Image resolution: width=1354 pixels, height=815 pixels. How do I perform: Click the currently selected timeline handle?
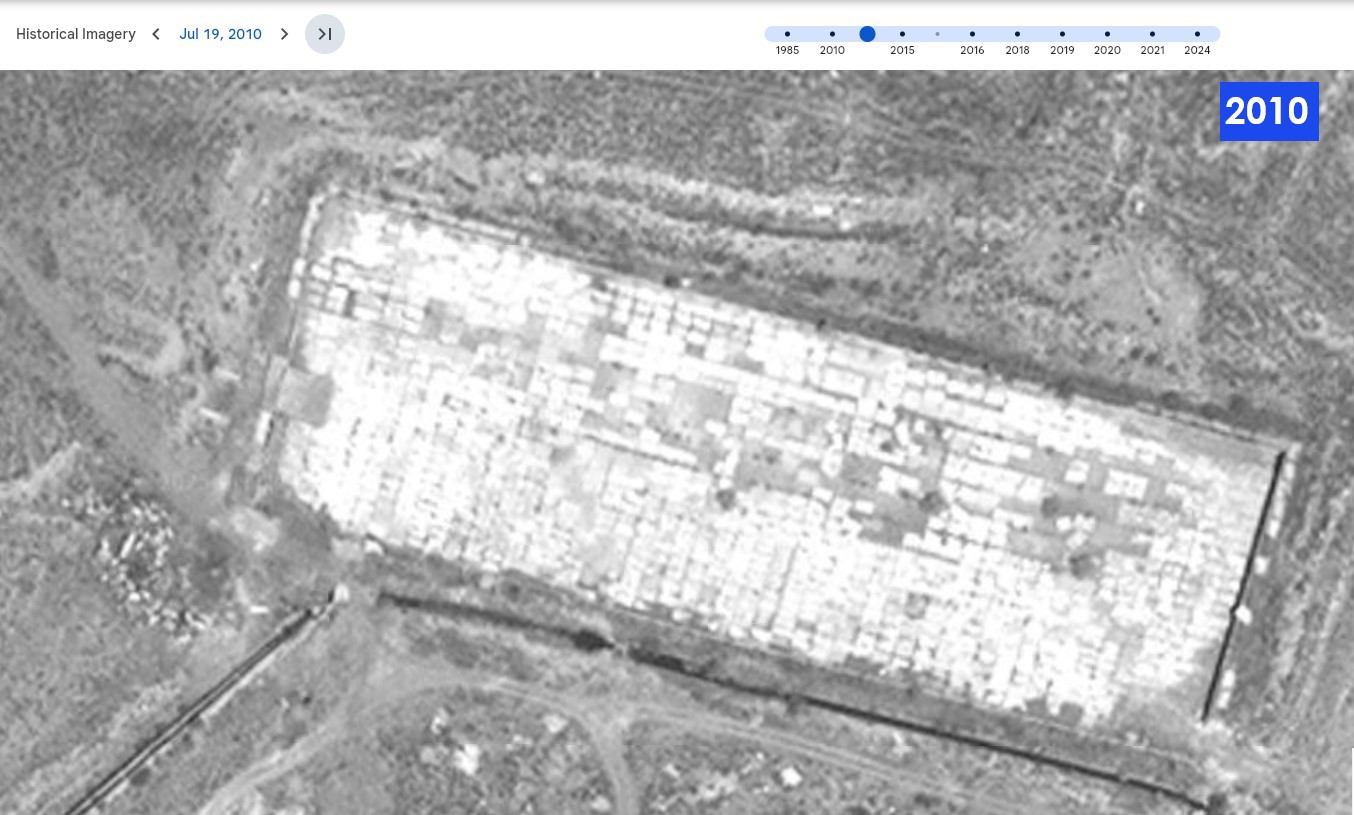pyautogui.click(x=868, y=34)
